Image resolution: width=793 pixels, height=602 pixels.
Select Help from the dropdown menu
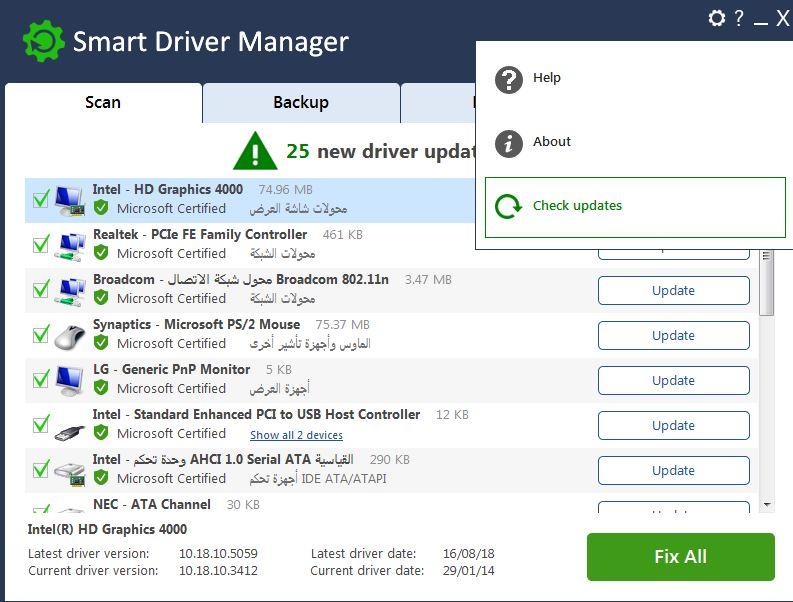[x=635, y=79]
